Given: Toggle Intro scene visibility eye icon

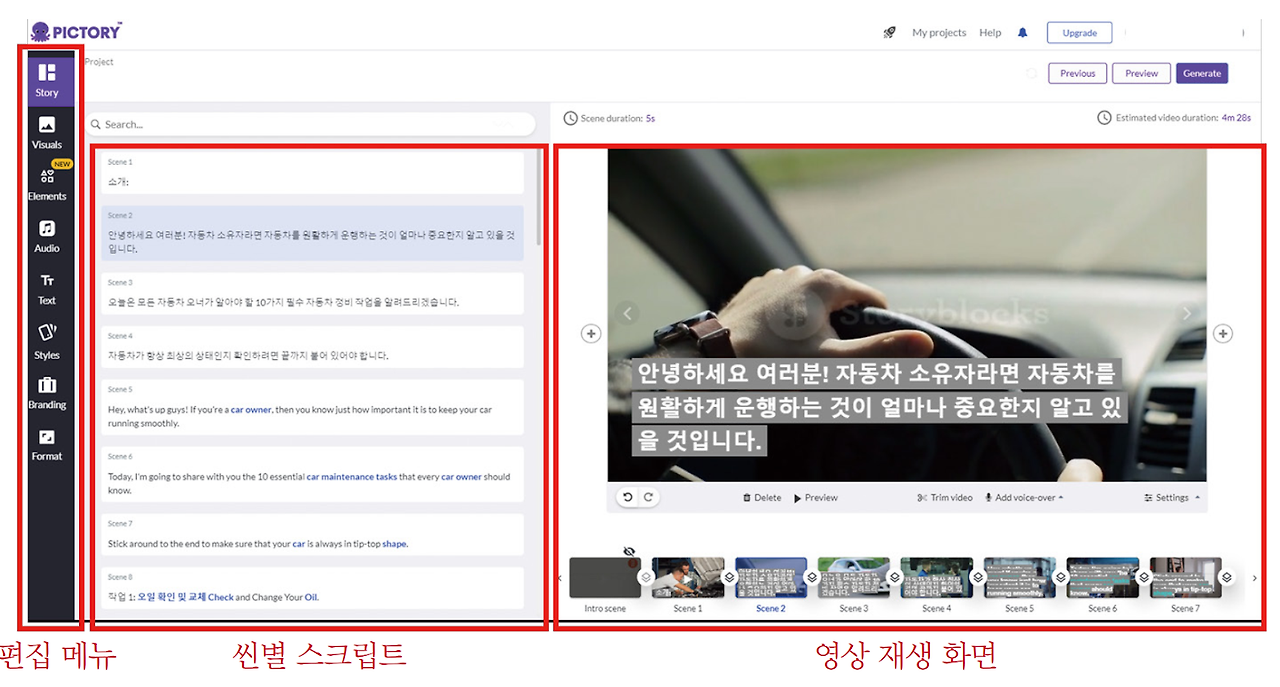Looking at the screenshot, I should (x=629, y=551).
